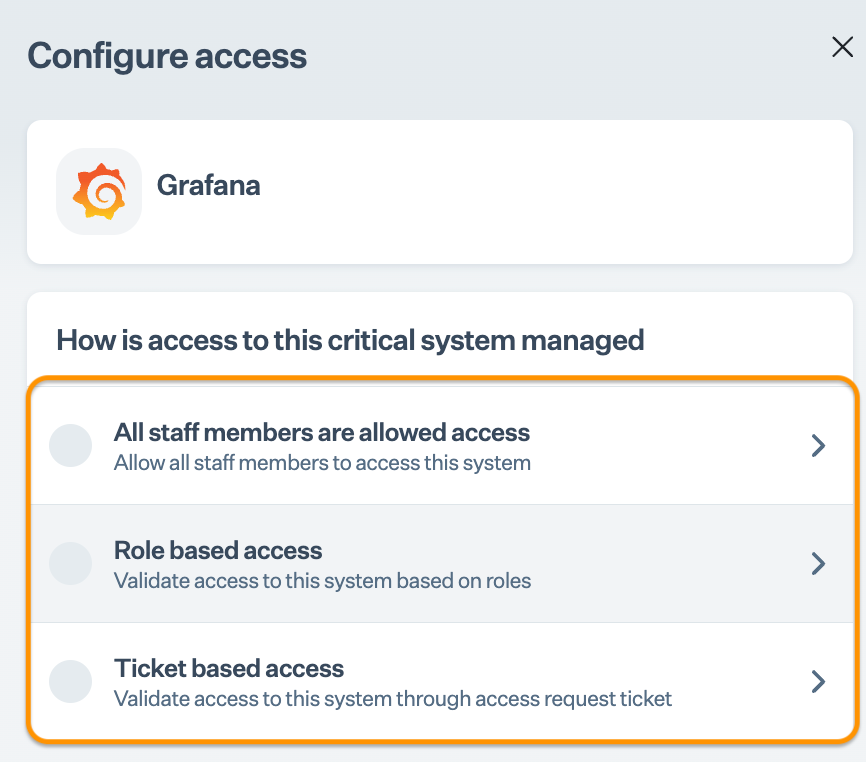Click the 'How is access' section heading
This screenshot has width=866, height=762.
pos(350,340)
